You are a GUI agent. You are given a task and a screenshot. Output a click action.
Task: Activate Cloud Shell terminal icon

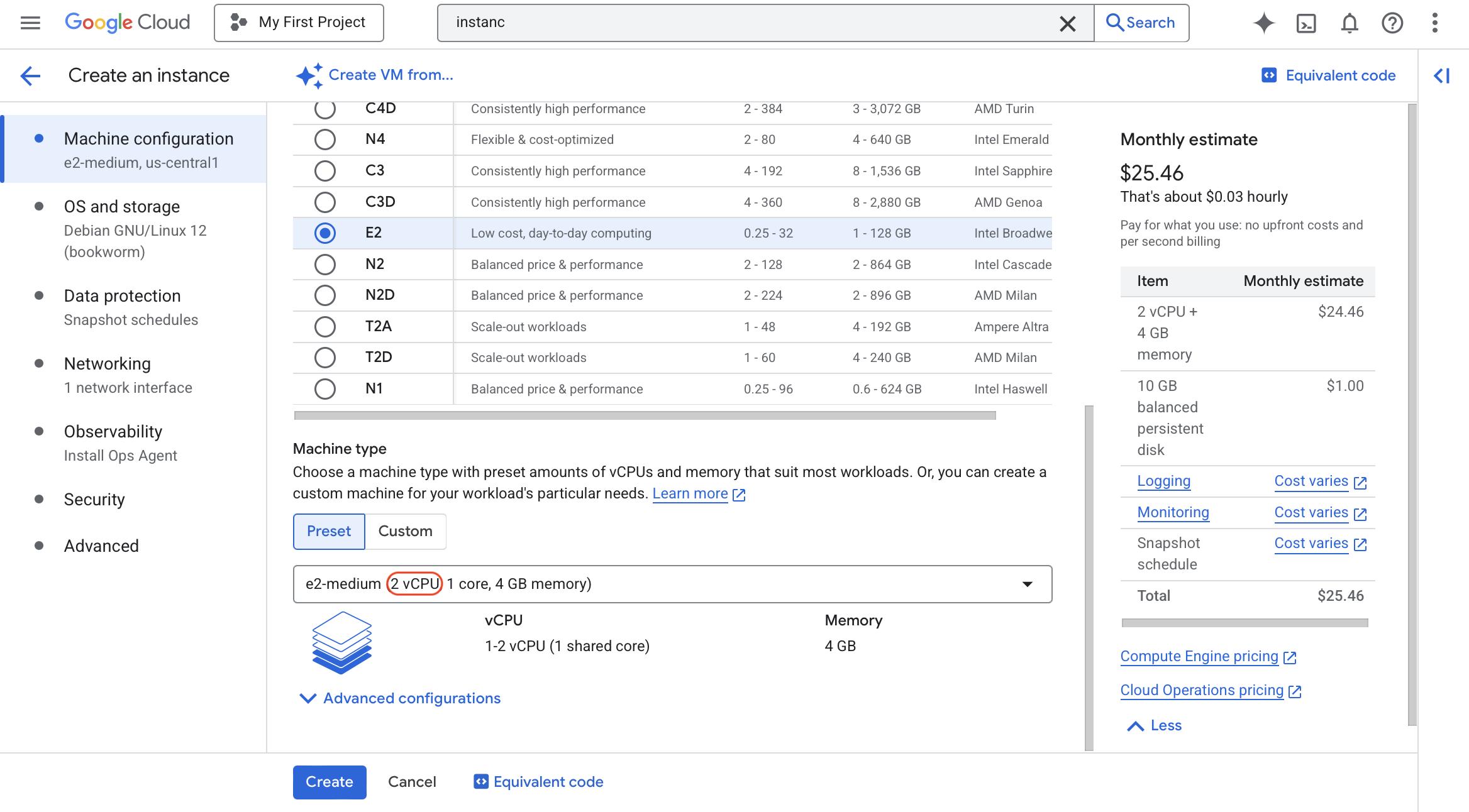1306,23
